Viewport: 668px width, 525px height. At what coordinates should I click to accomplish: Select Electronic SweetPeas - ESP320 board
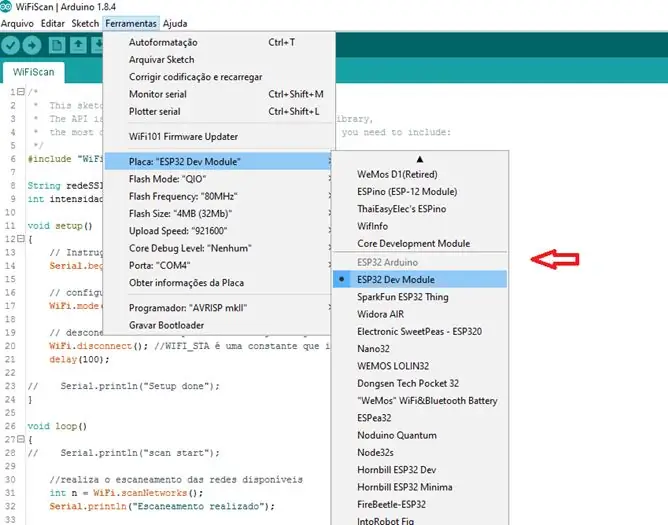click(x=420, y=332)
